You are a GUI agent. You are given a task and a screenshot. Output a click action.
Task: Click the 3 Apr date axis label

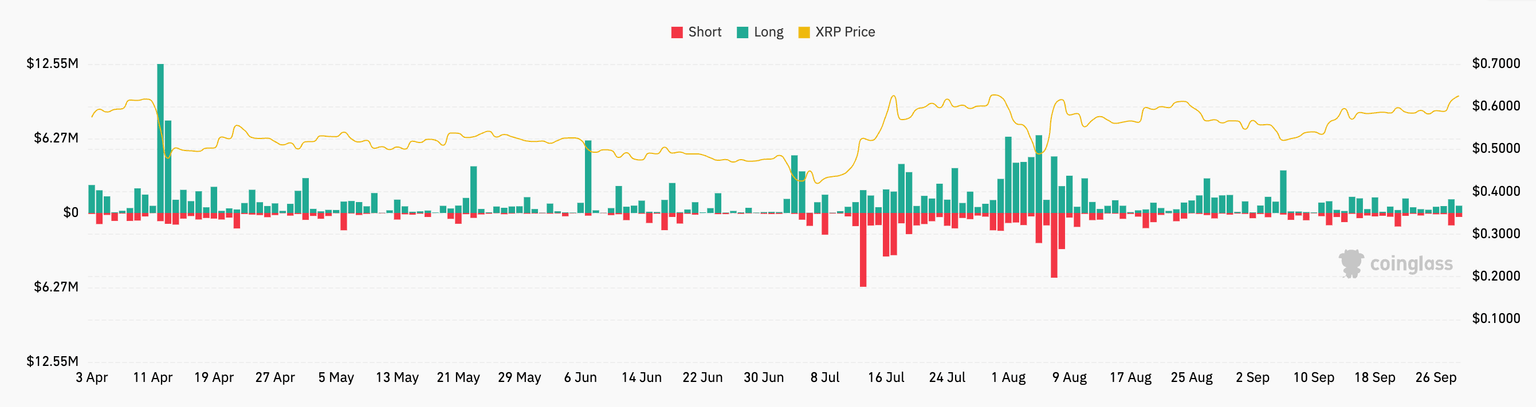92,378
